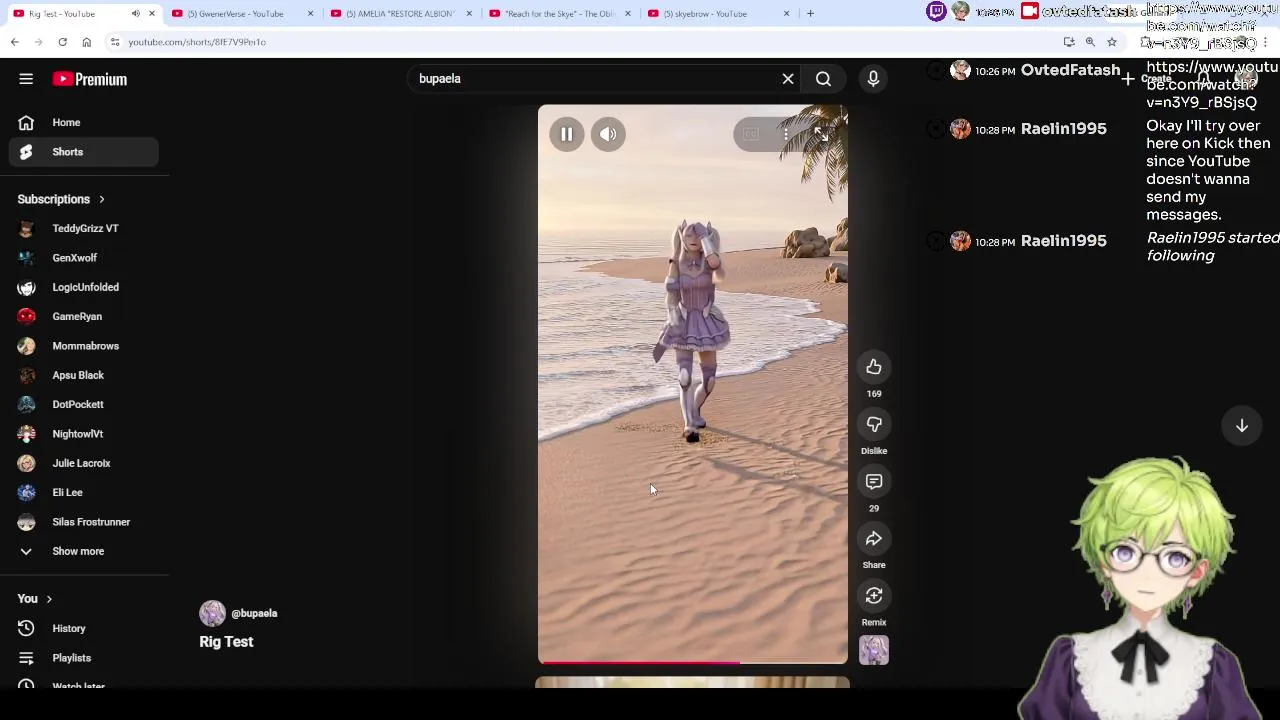Open GenXwolf subscription

[84, 258]
